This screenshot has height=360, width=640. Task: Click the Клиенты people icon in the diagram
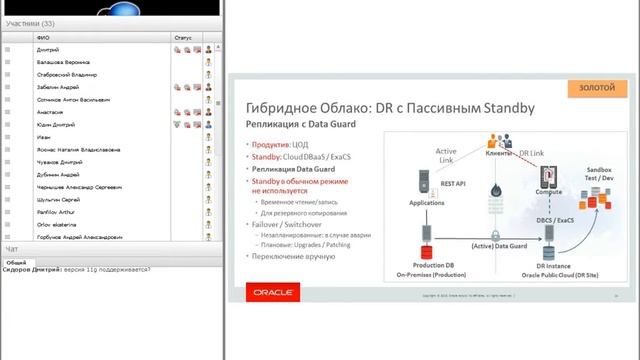pyautogui.click(x=500, y=141)
